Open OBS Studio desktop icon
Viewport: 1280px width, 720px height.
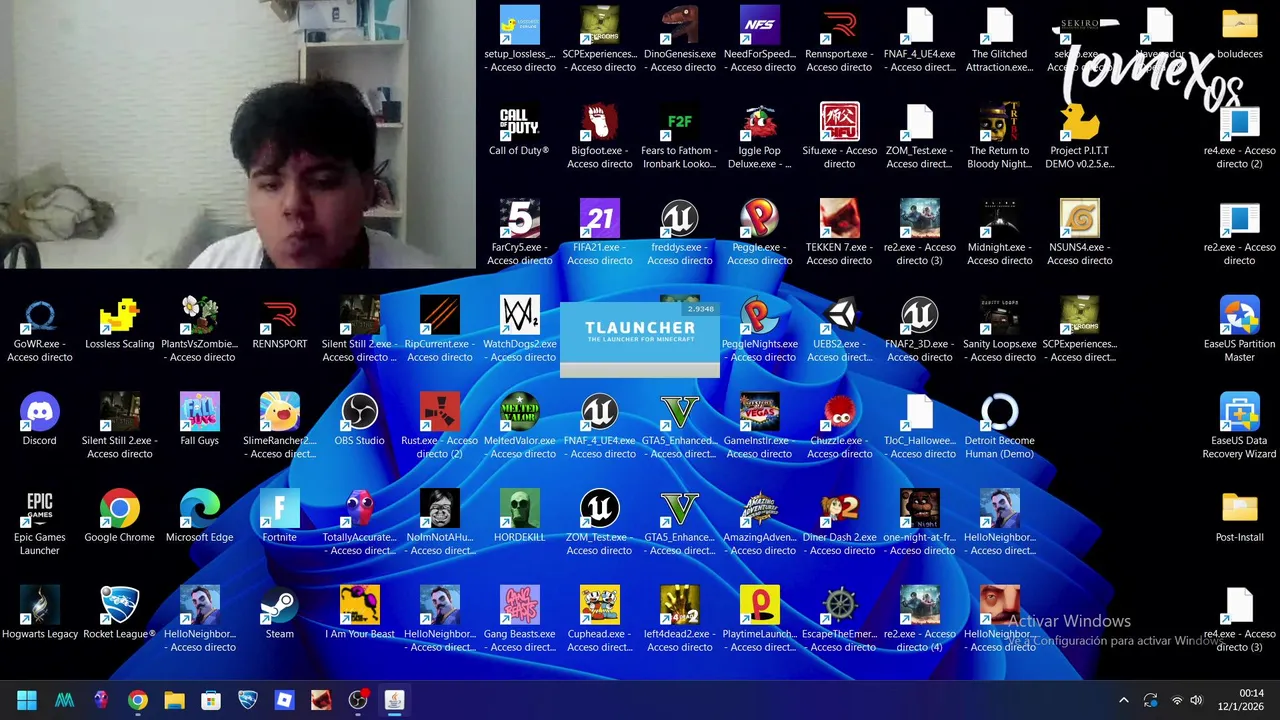click(x=359, y=420)
